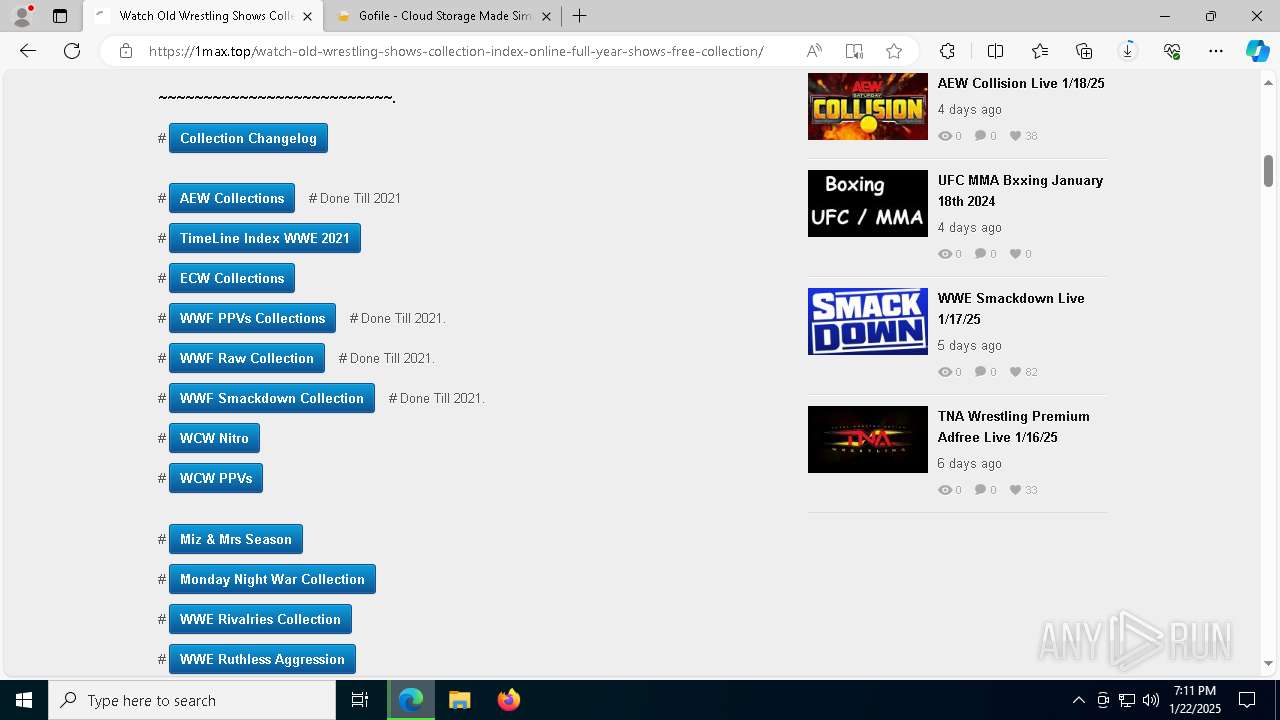Click the address bar URL field

coord(456,51)
